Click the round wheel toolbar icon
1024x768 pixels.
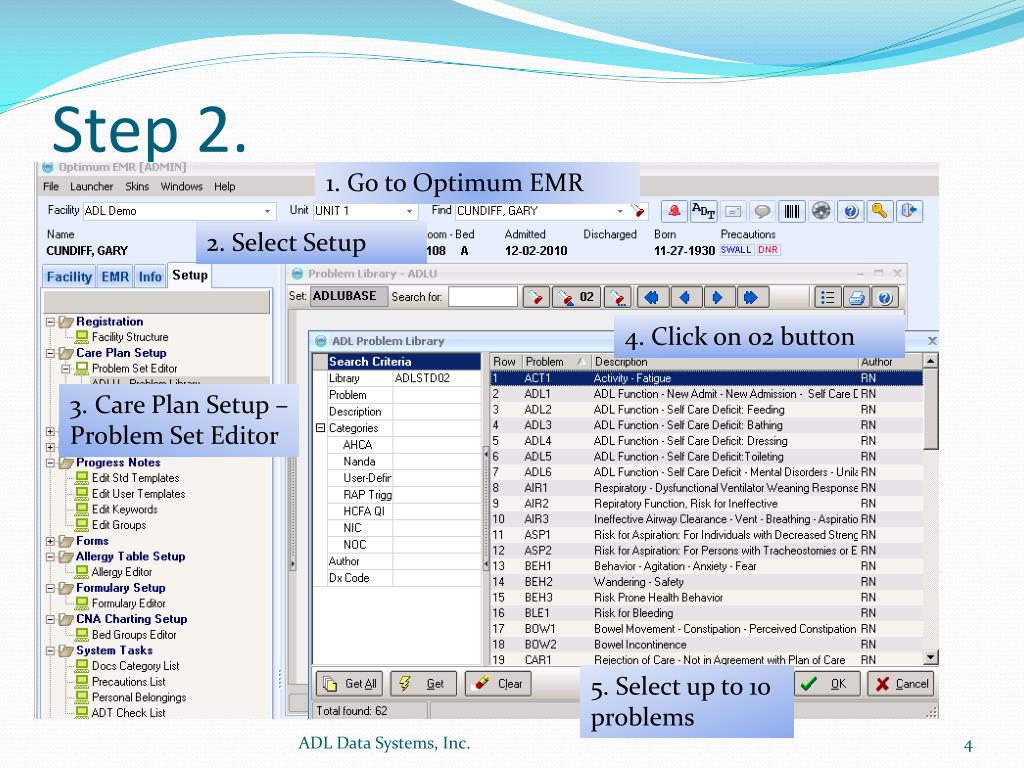(x=821, y=211)
